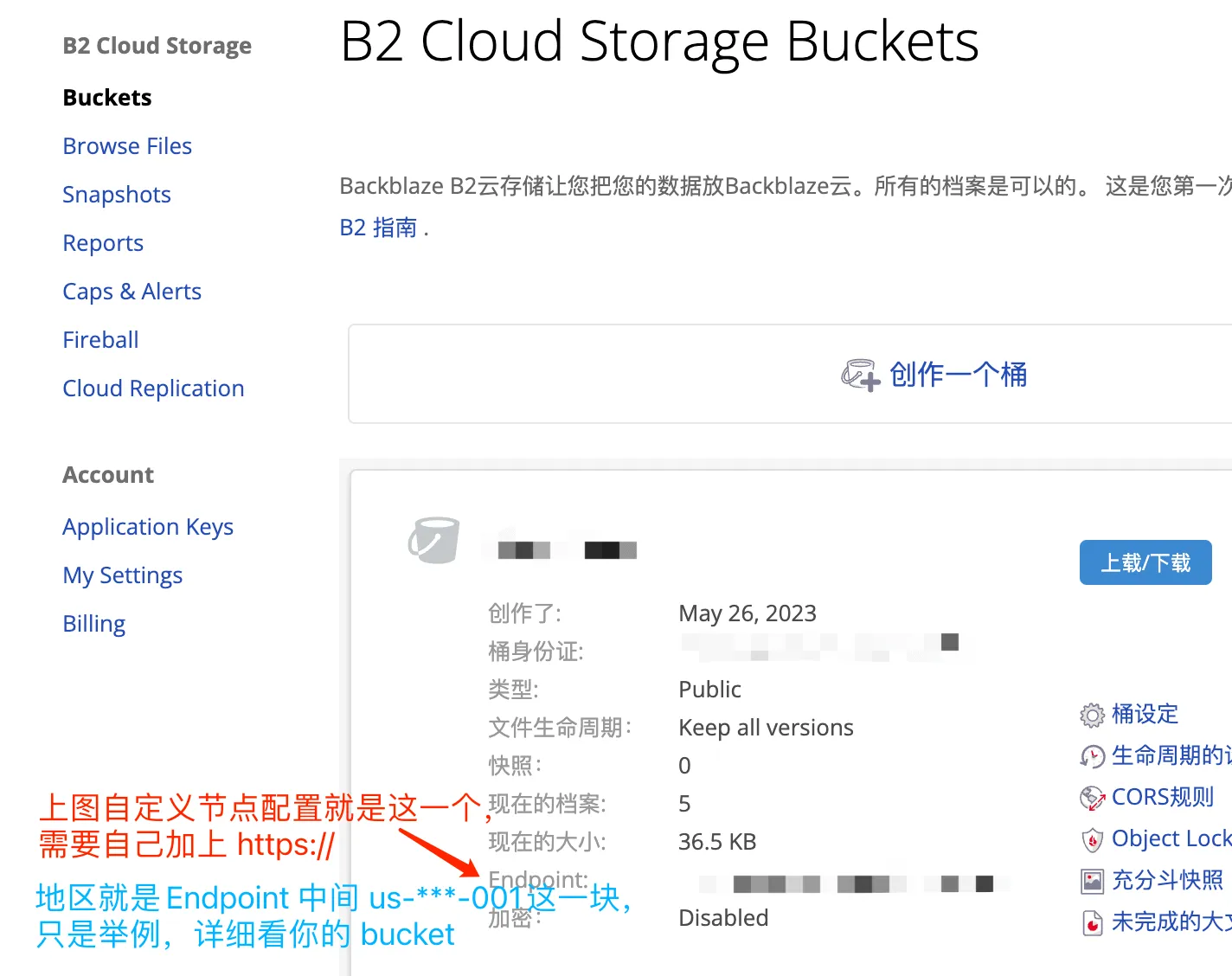This screenshot has height=976, width=1232.
Task: Open the 未完成的大文件 unfinished files link
Action: click(x=1171, y=921)
